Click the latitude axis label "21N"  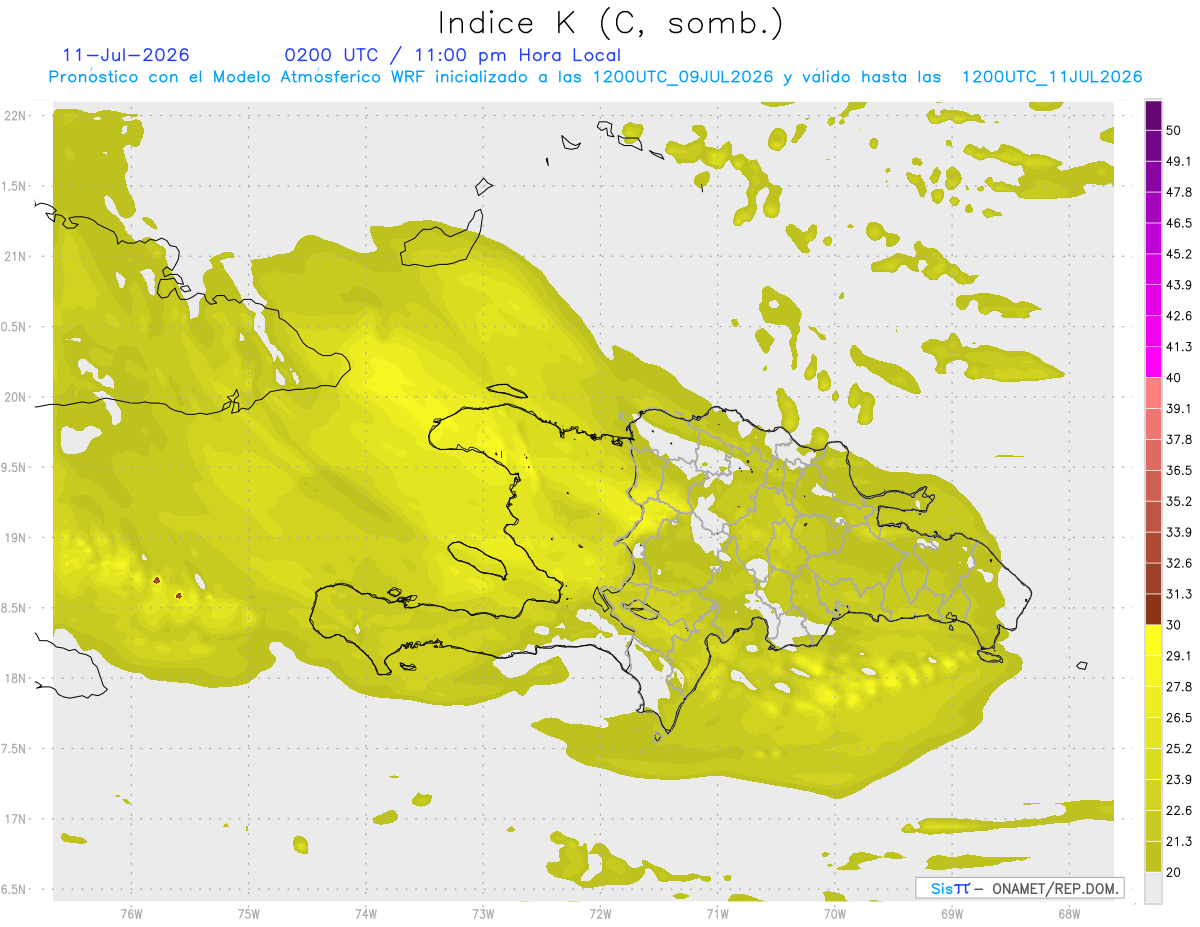click(16, 257)
